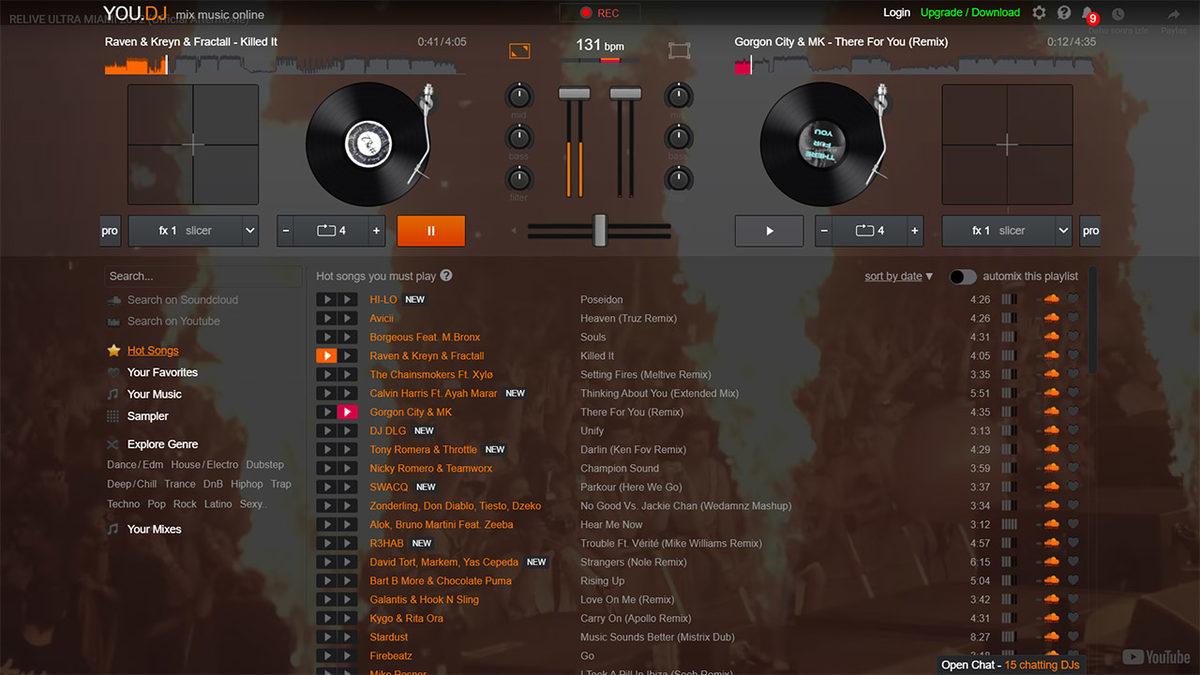
Task: Favorite the Killed It track with the heart
Action: (x=1072, y=355)
